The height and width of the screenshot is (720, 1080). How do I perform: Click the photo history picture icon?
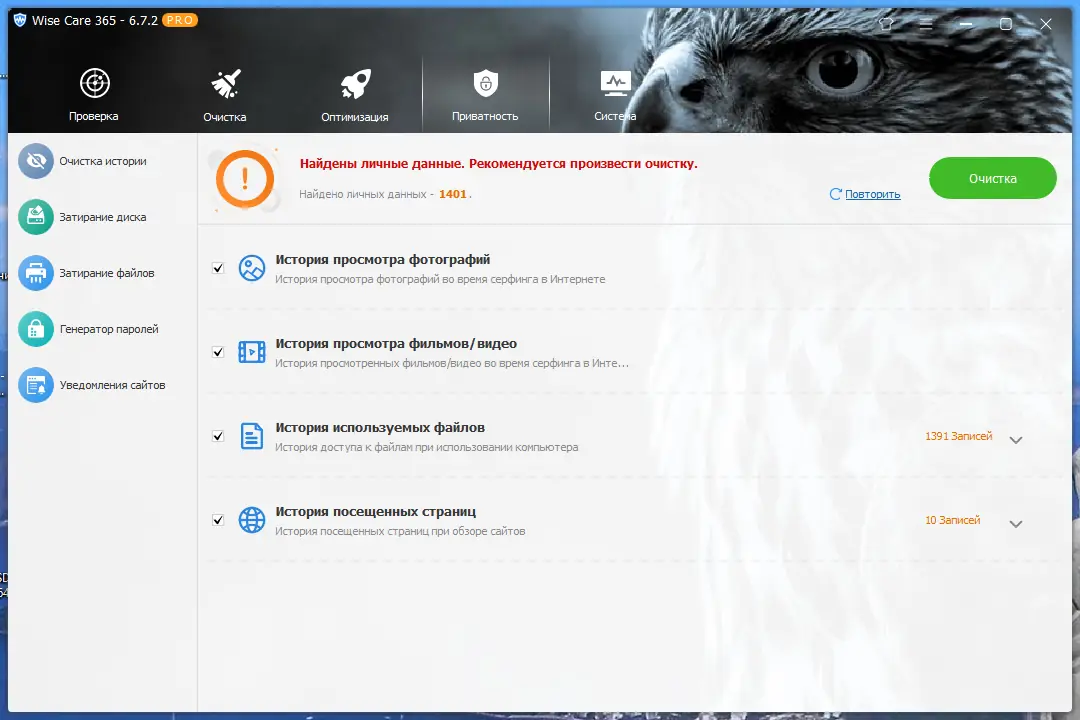pyautogui.click(x=251, y=268)
